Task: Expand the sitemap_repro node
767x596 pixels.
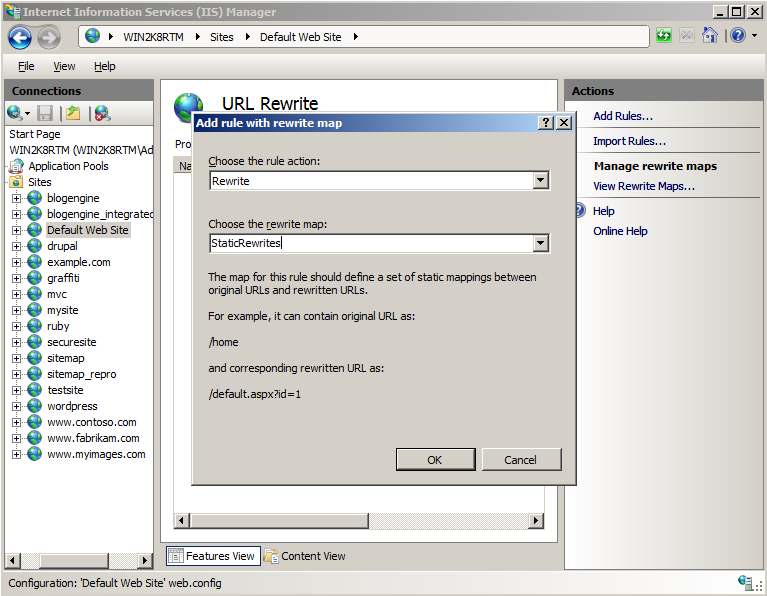Action: click(17, 374)
